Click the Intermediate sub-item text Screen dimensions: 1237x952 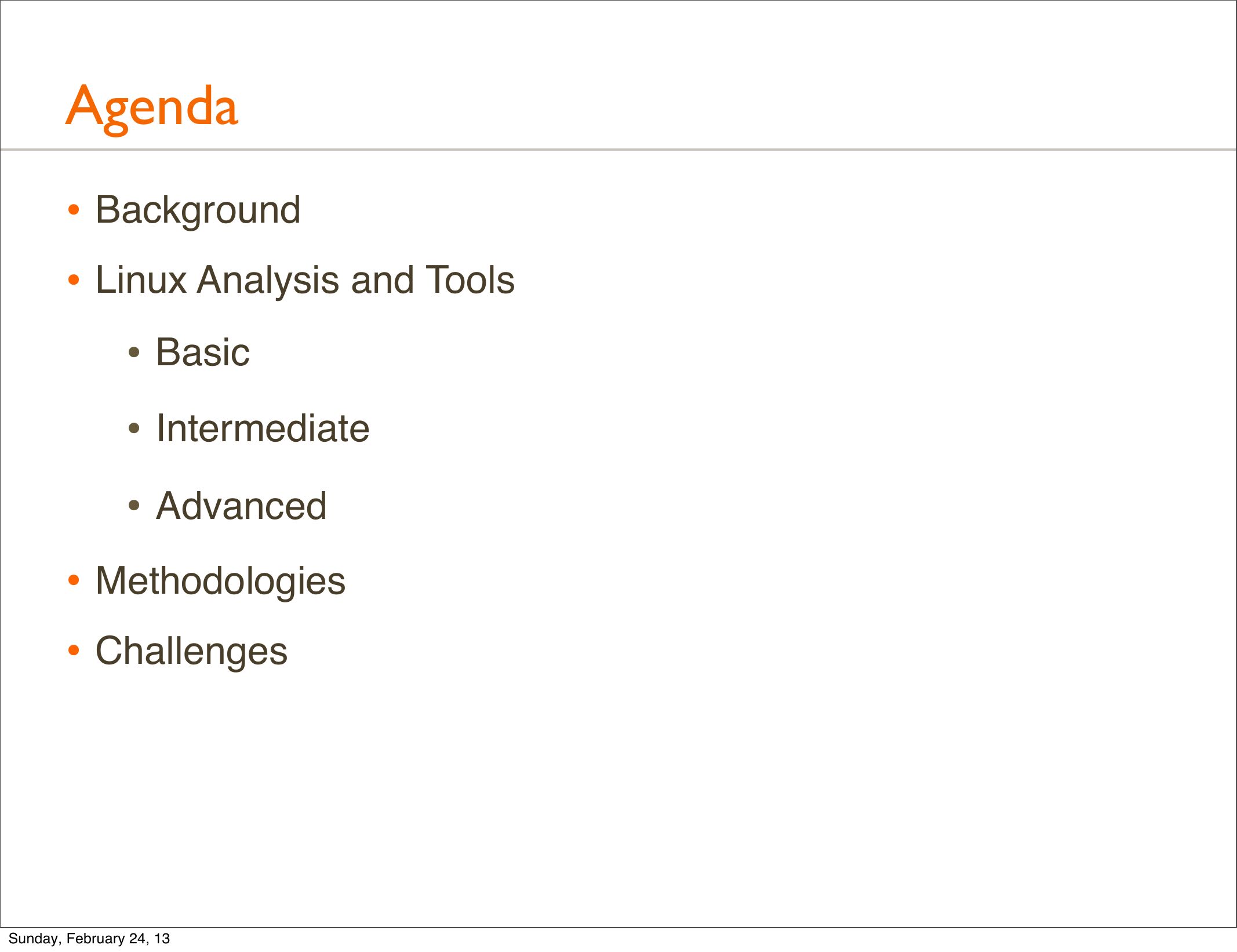click(263, 429)
